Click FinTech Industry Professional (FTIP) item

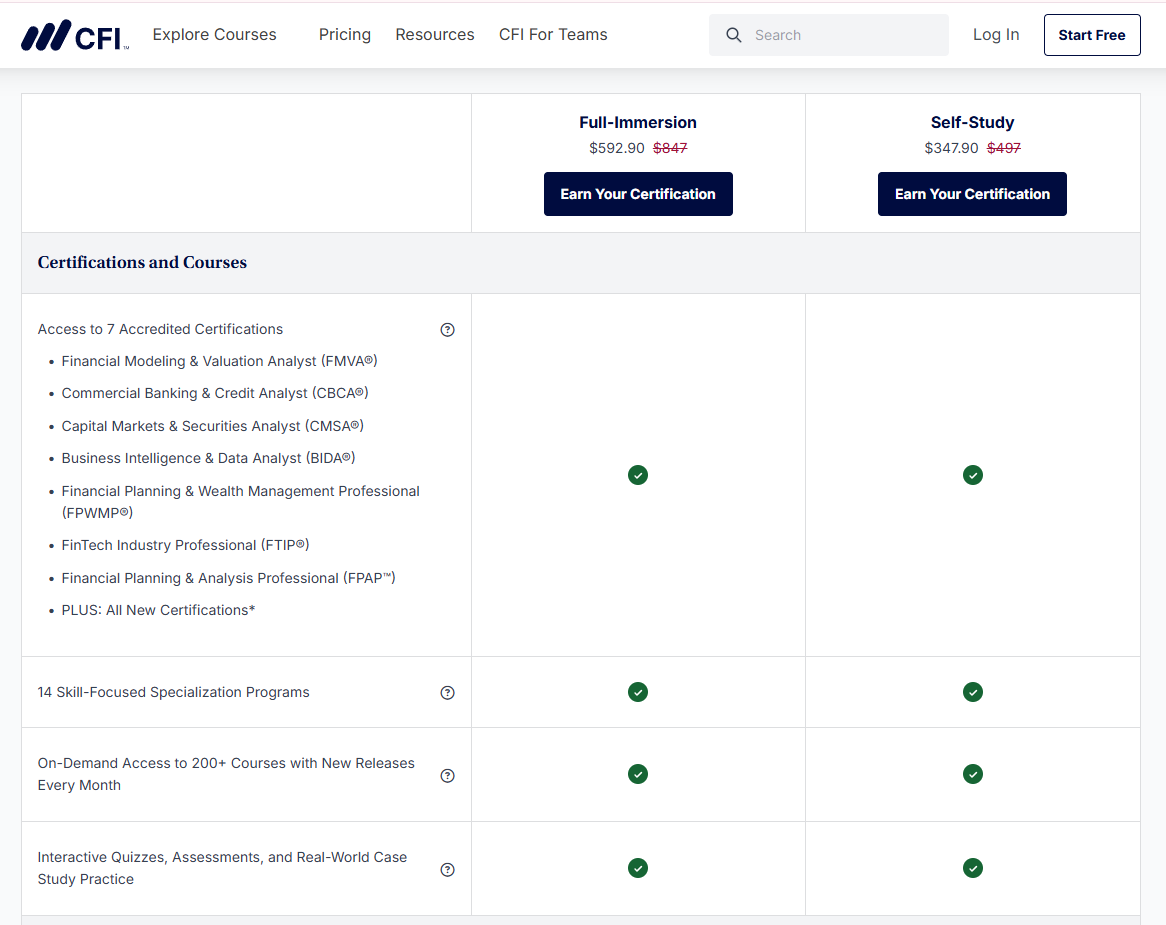pos(185,545)
